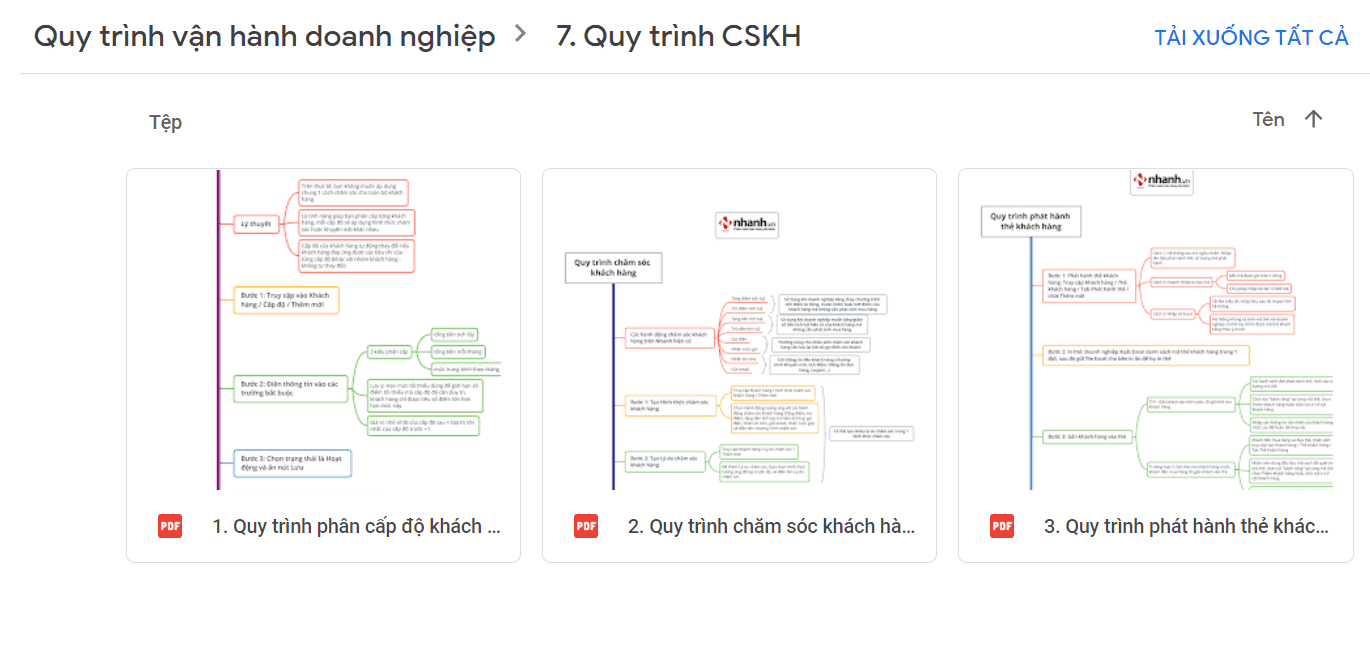Click the PDF icon next to file 3
1370x656 pixels.
coord(1002,526)
